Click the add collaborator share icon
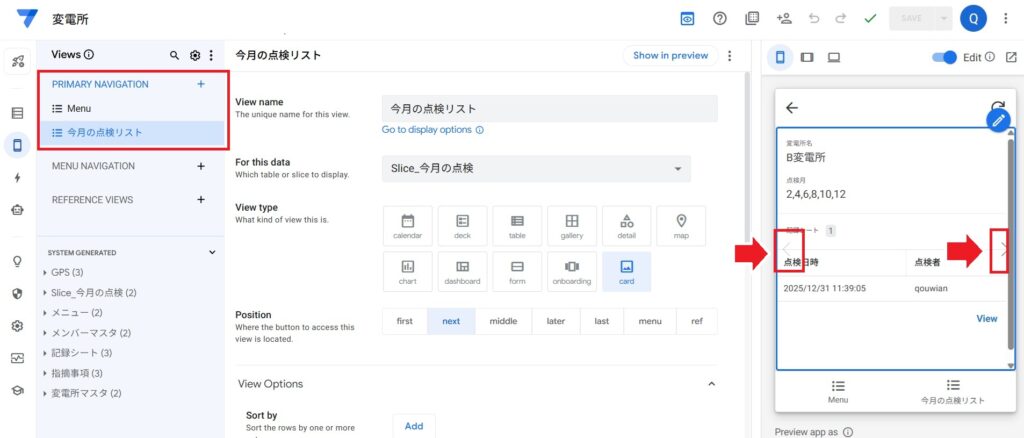Viewport: 1024px width, 438px height. point(784,18)
